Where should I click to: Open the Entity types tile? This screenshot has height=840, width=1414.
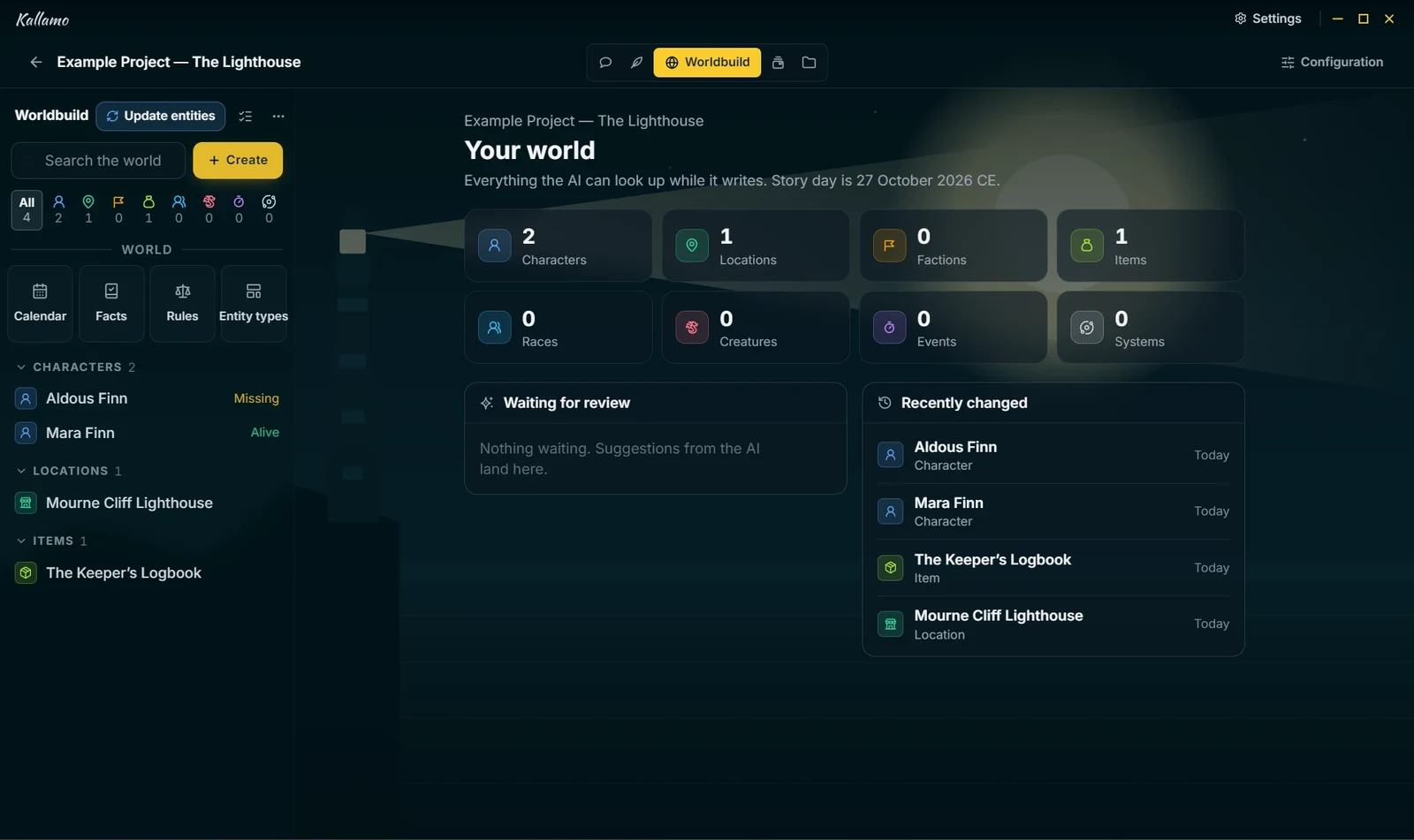254,303
